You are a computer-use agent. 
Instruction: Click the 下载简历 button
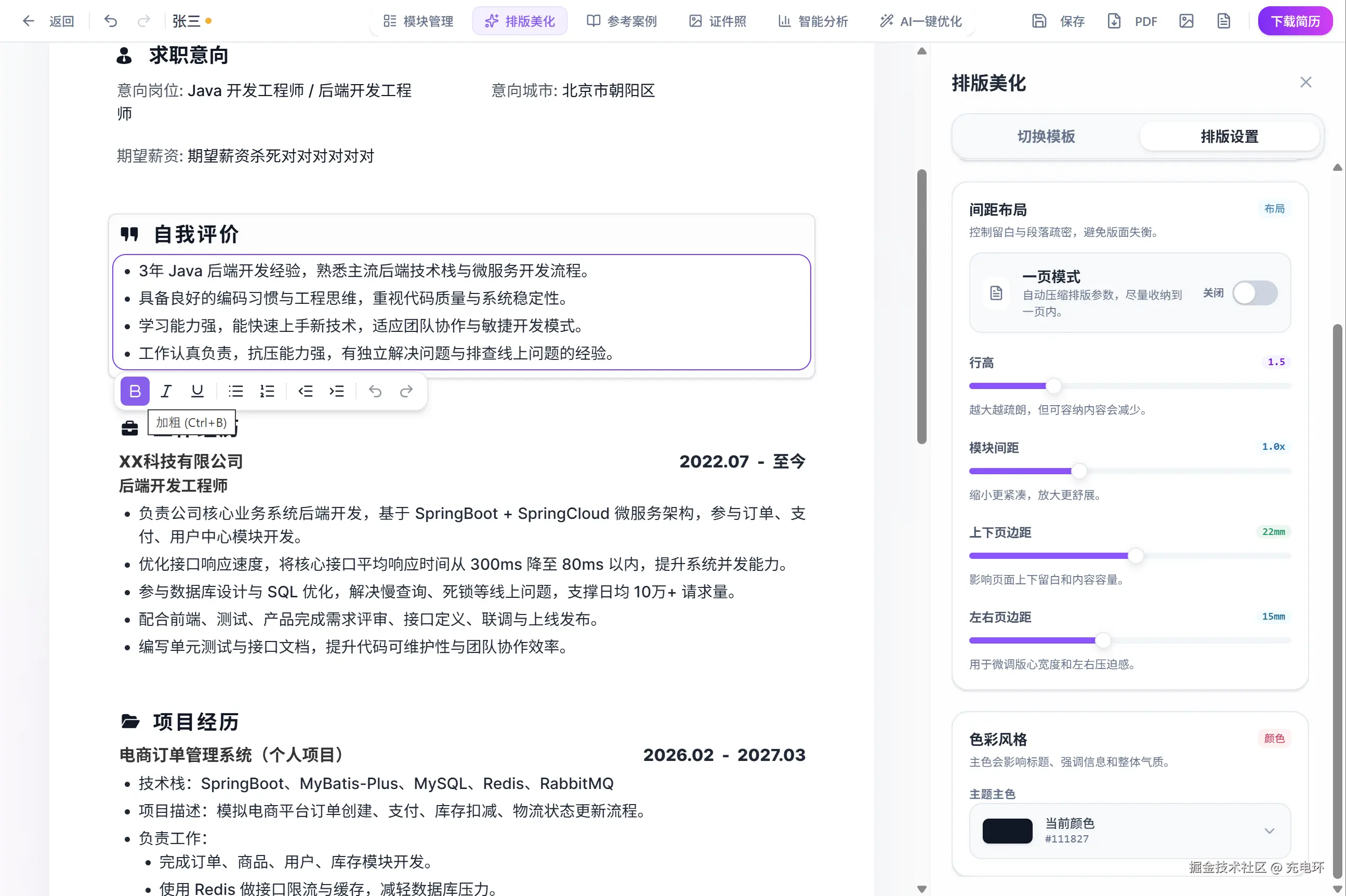pyautogui.click(x=1295, y=21)
